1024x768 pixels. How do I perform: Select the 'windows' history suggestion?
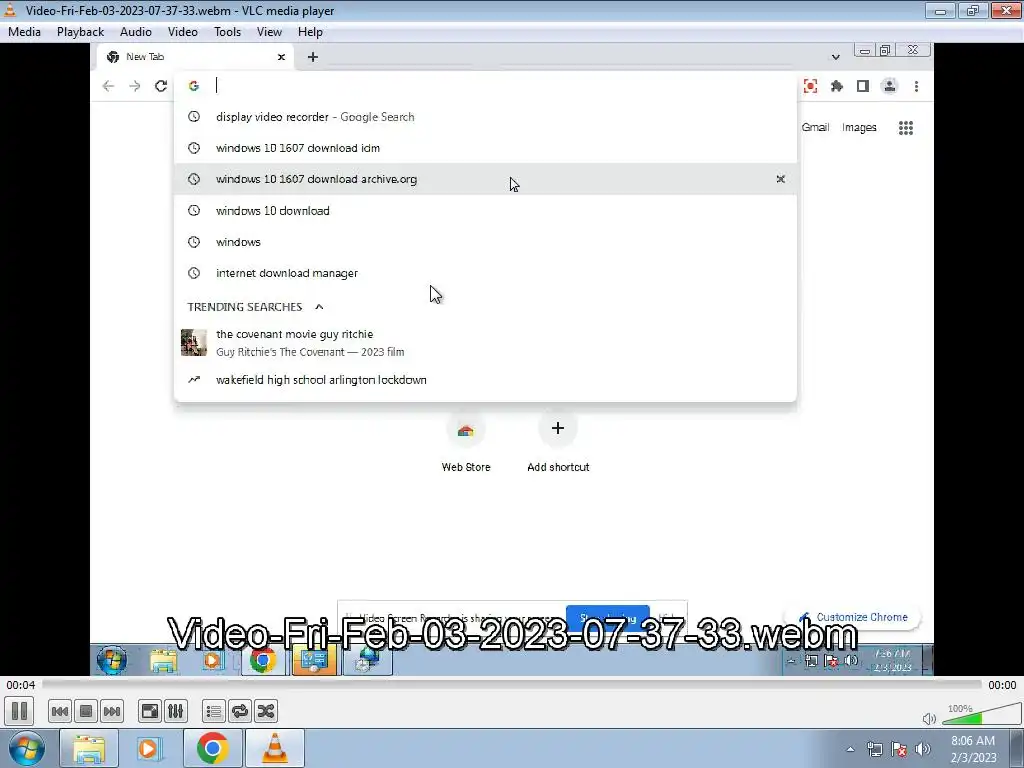[x=485, y=242]
